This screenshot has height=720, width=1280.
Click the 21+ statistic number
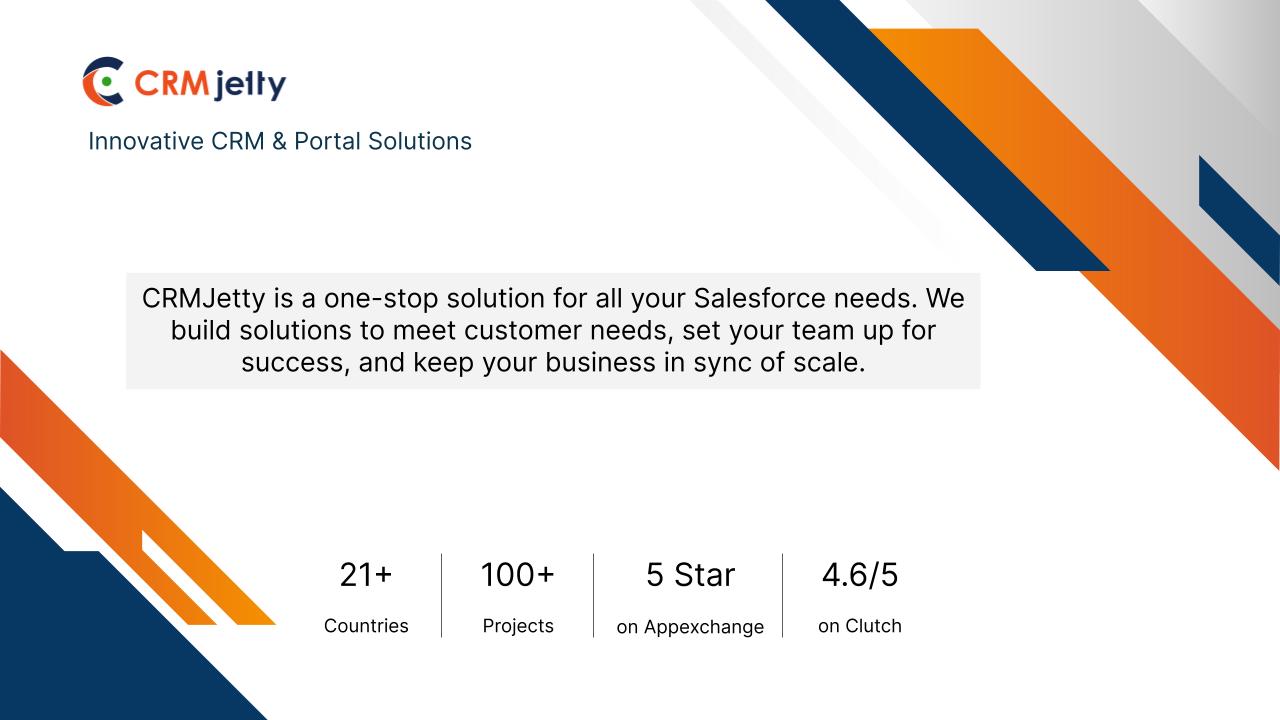(x=366, y=575)
